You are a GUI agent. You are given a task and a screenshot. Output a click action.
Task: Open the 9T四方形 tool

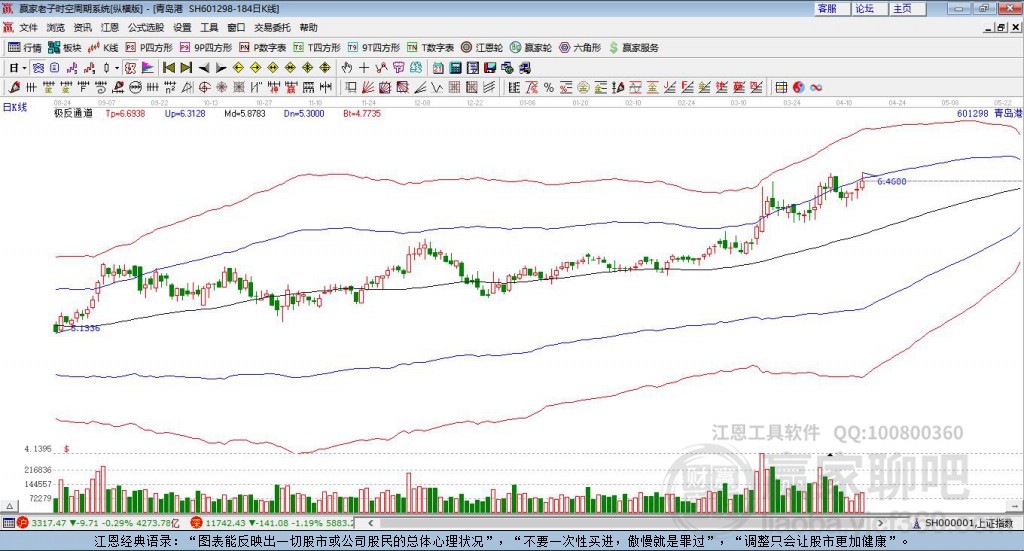click(x=374, y=48)
